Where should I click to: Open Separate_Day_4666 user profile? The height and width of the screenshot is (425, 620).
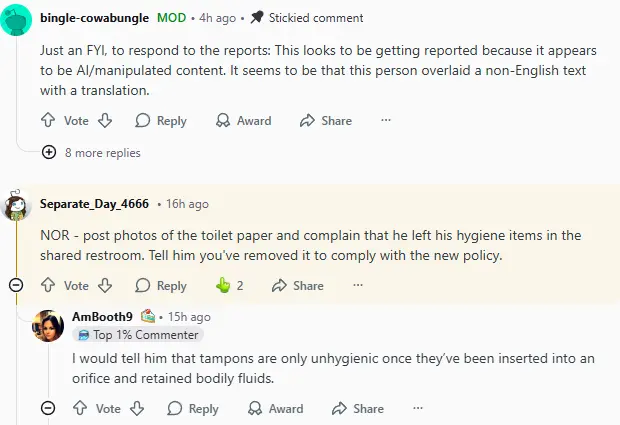point(94,204)
